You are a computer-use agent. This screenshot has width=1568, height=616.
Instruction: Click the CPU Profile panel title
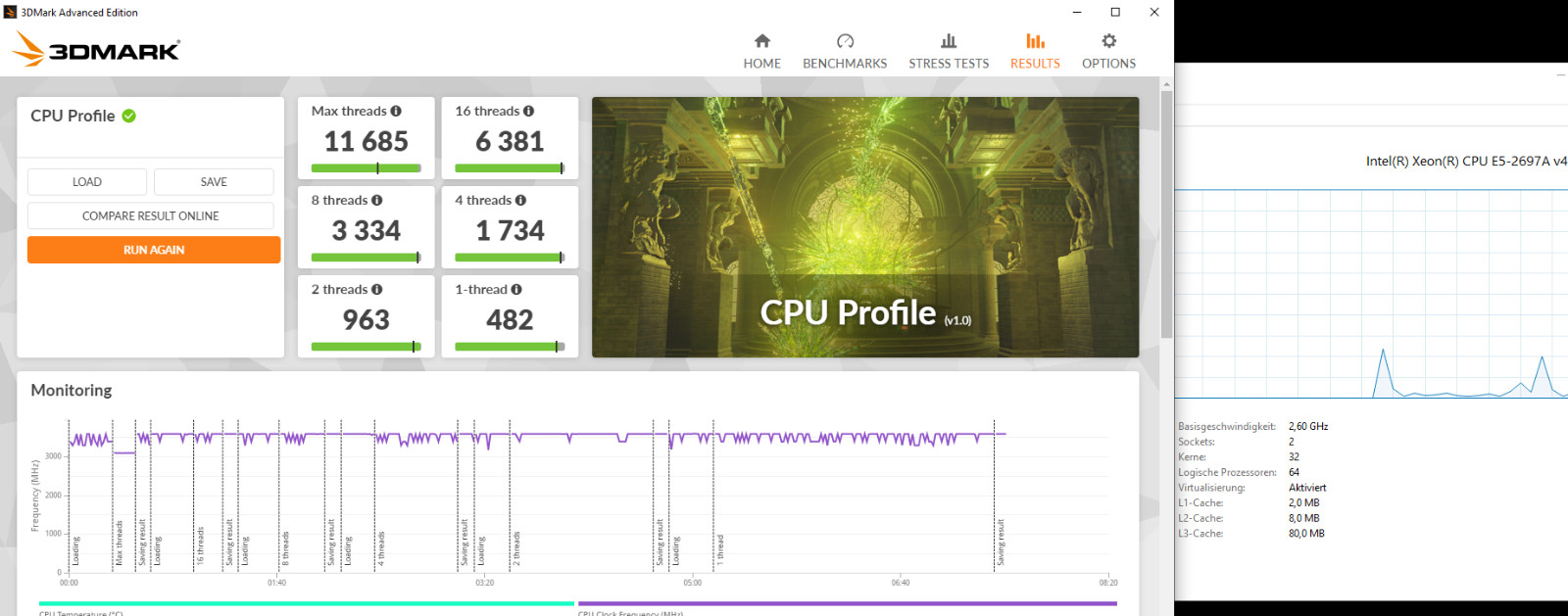tap(73, 116)
